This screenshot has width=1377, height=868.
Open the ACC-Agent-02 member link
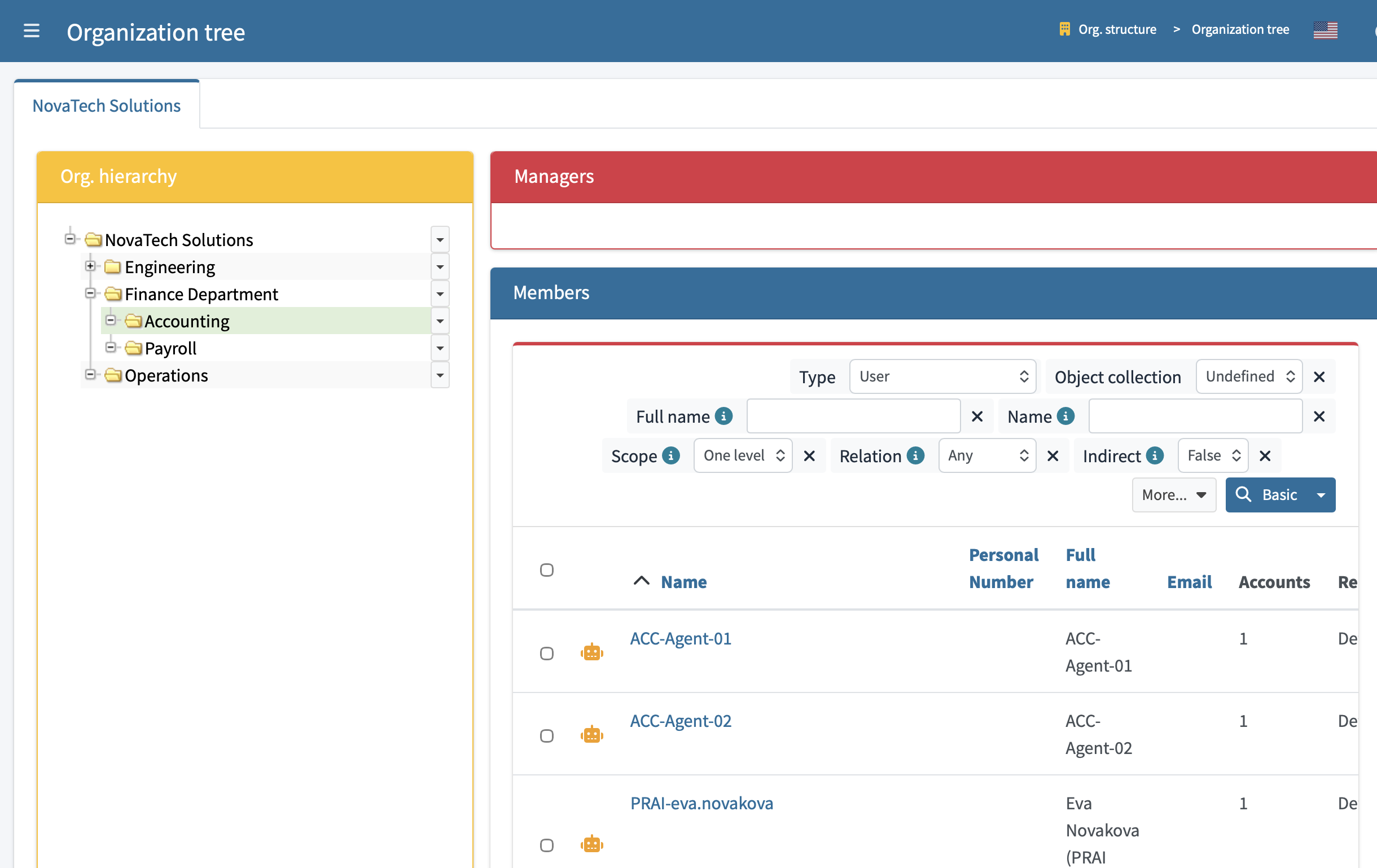681,721
